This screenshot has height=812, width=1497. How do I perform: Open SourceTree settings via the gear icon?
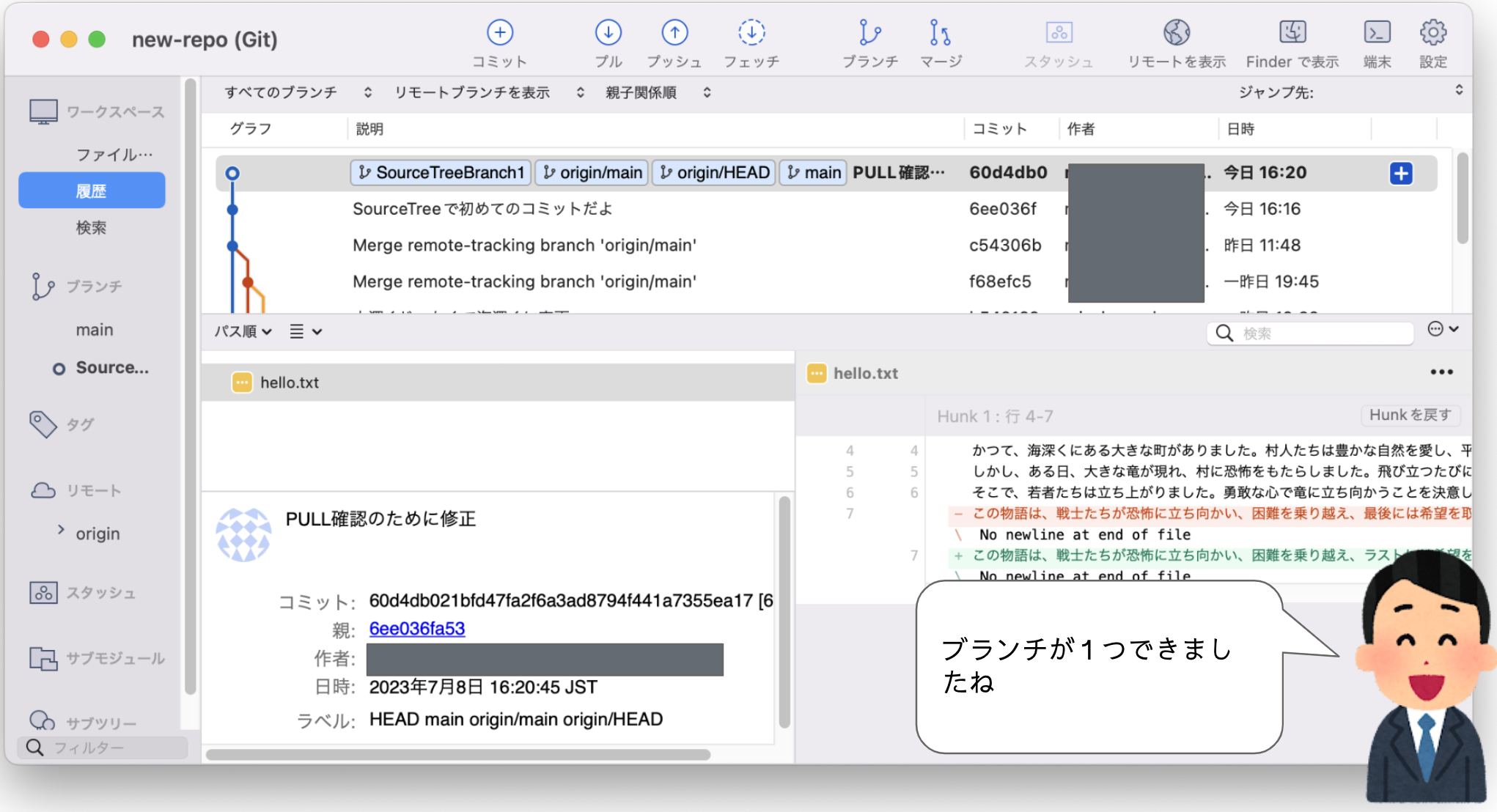(x=1432, y=40)
